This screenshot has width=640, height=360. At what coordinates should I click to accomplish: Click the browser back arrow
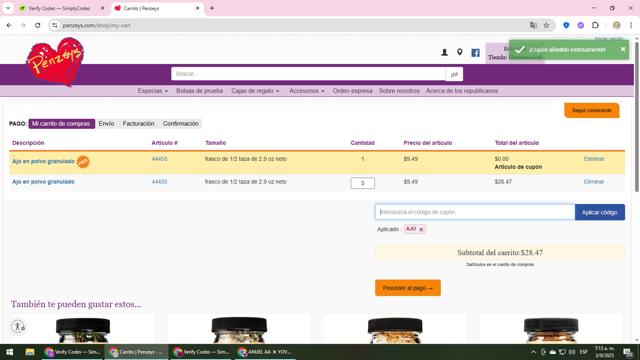(x=9, y=25)
